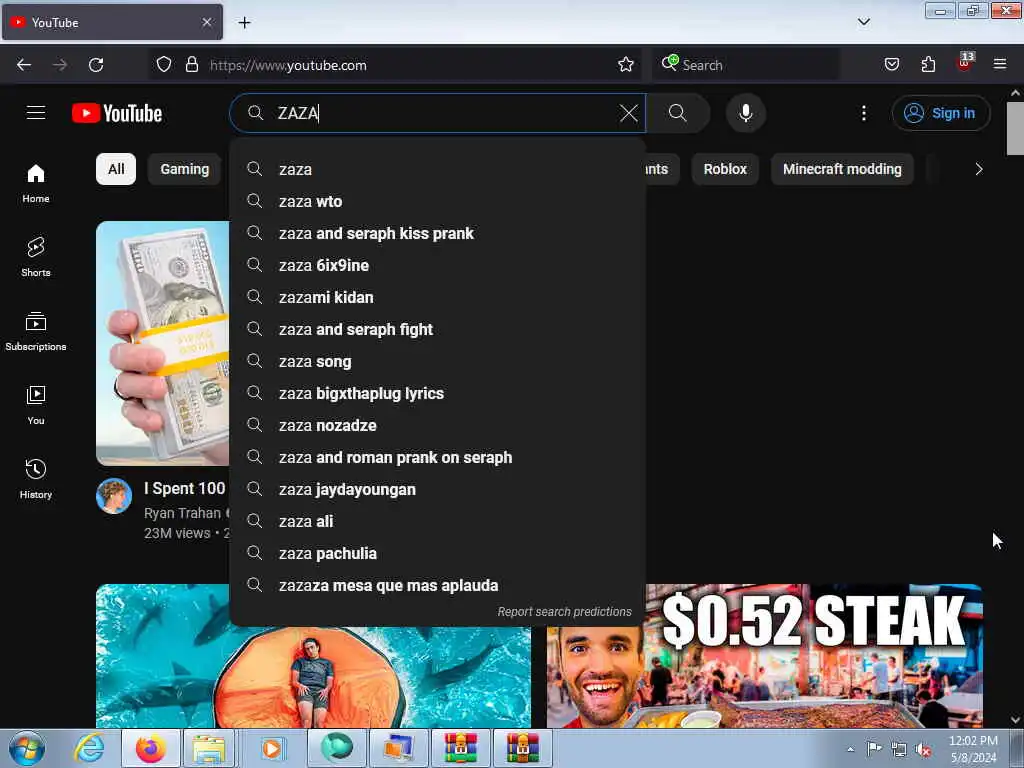This screenshot has width=1024, height=768.
Task: Submit search with magnifier button
Action: 678,113
